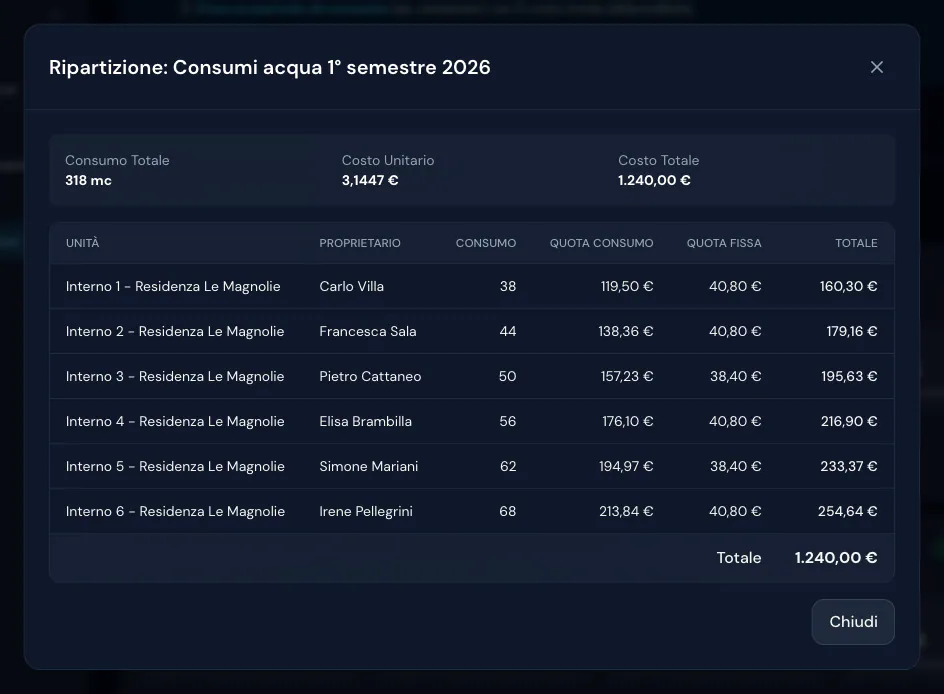Click the 1.240,00 € amount in the table footer
Viewport: 944px width, 694px height.
[x=836, y=558]
